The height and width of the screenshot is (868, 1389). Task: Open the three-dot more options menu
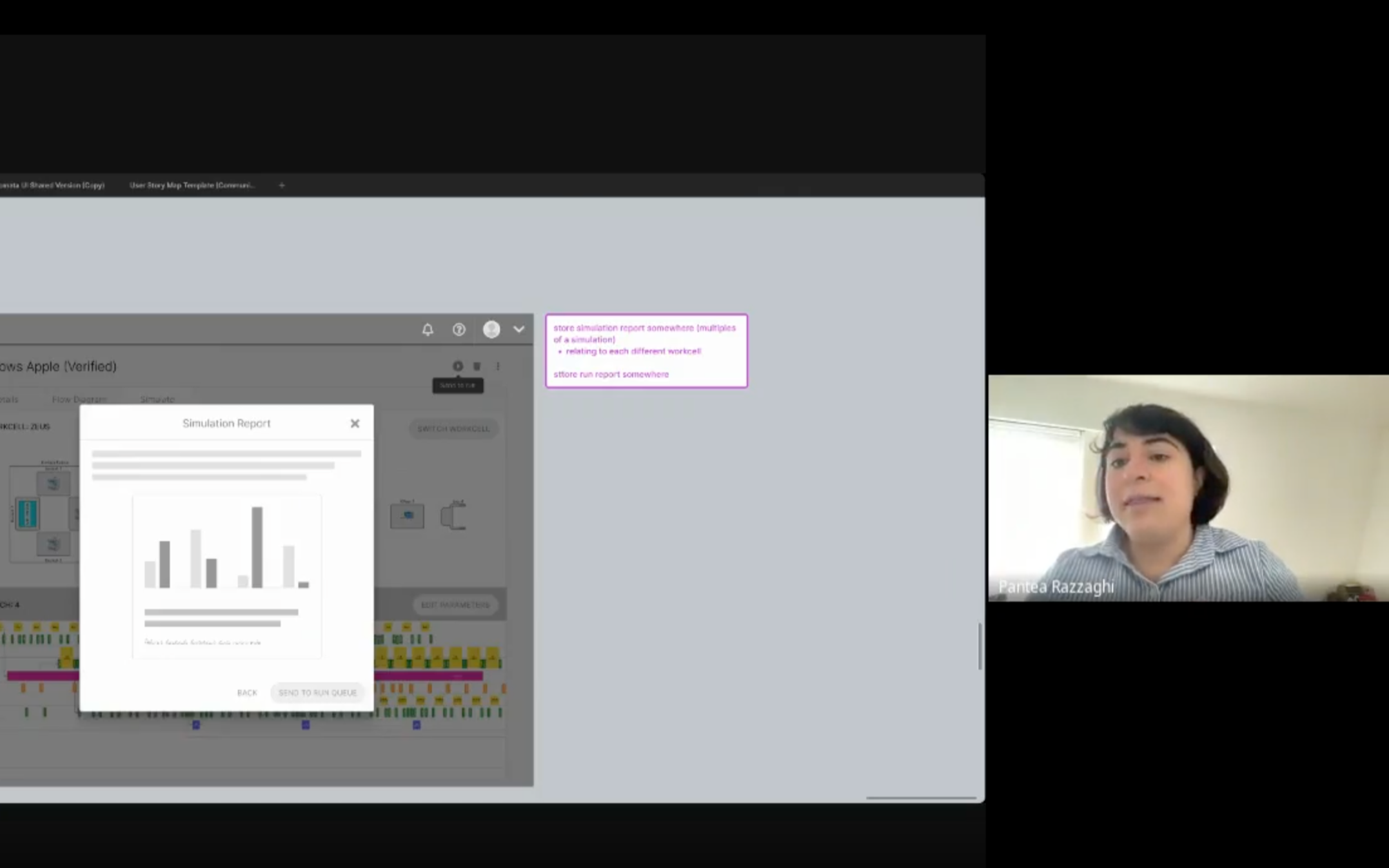coord(498,366)
